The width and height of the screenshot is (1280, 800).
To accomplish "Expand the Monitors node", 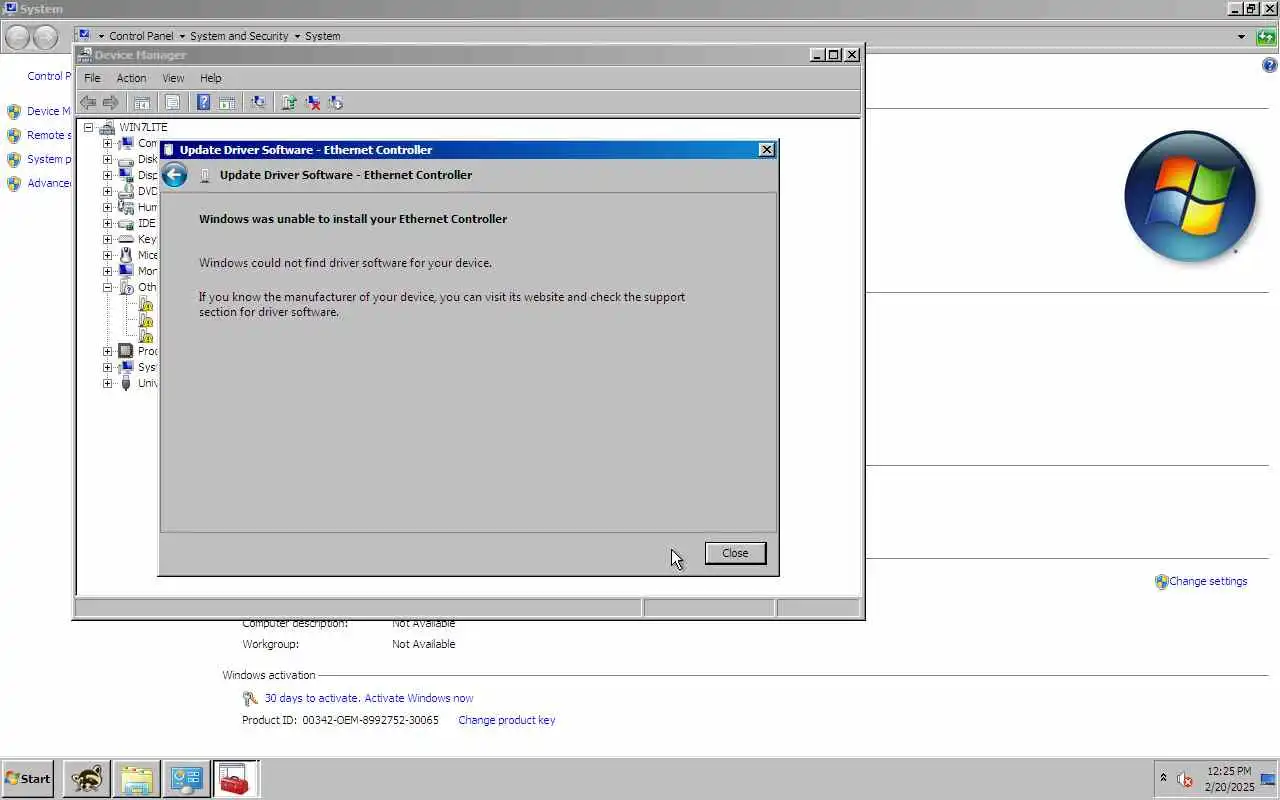I will point(107,271).
